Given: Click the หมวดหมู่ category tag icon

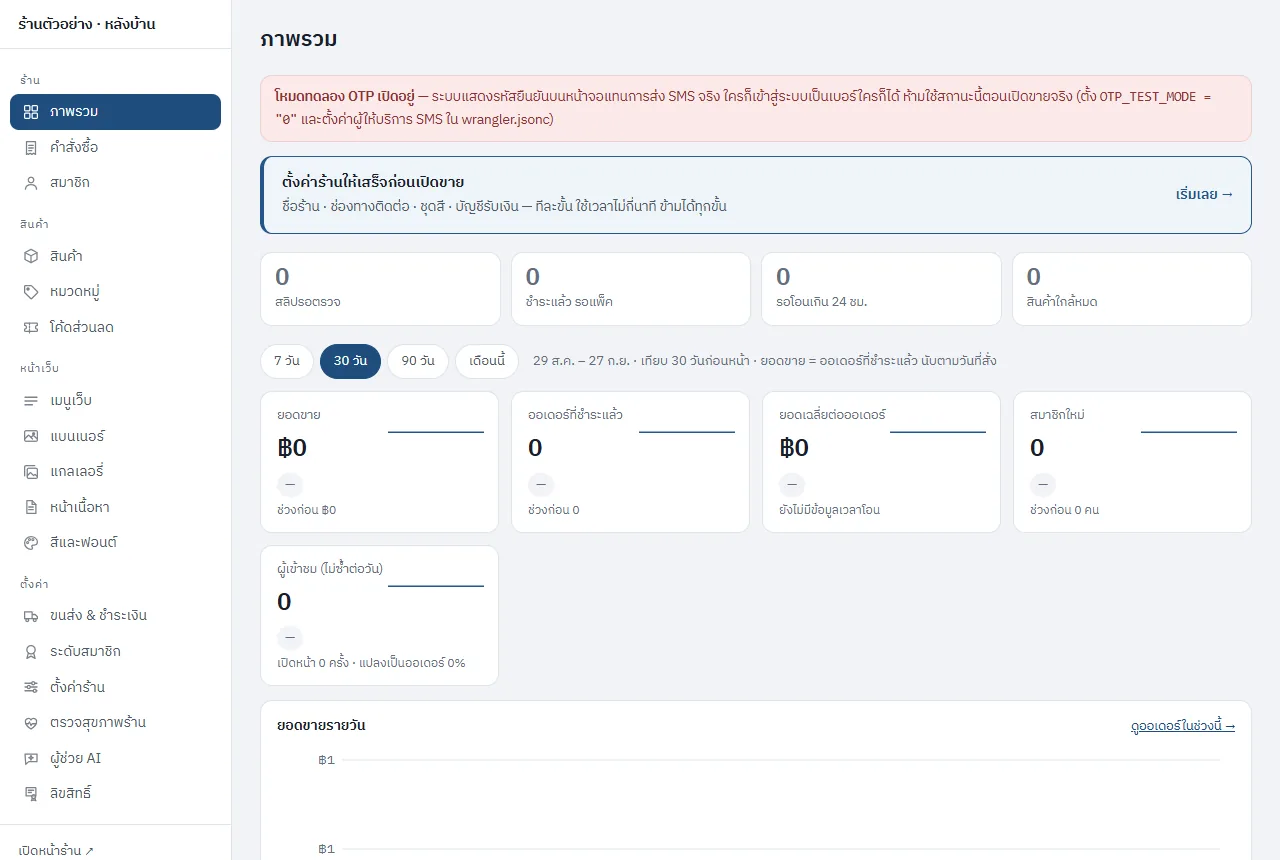Looking at the screenshot, I should [x=31, y=292].
